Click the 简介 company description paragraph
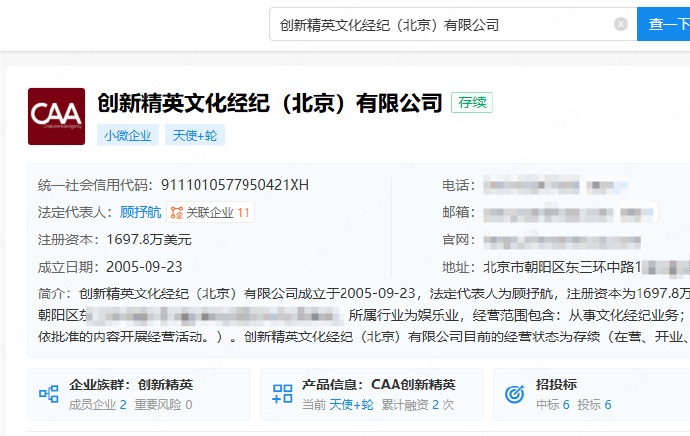Viewport: 690px width, 436px height. [x=363, y=315]
